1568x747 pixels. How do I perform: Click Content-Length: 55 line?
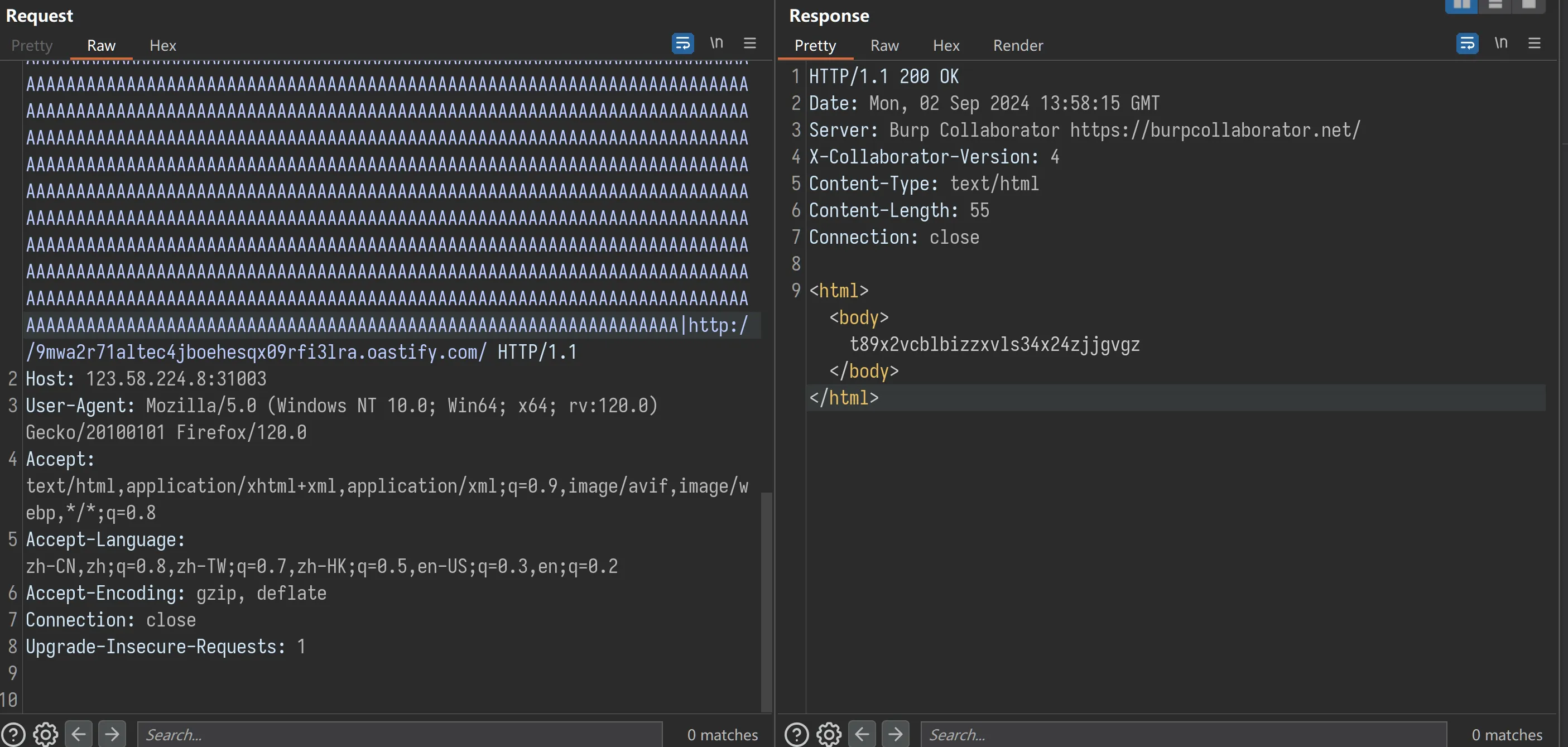899,210
